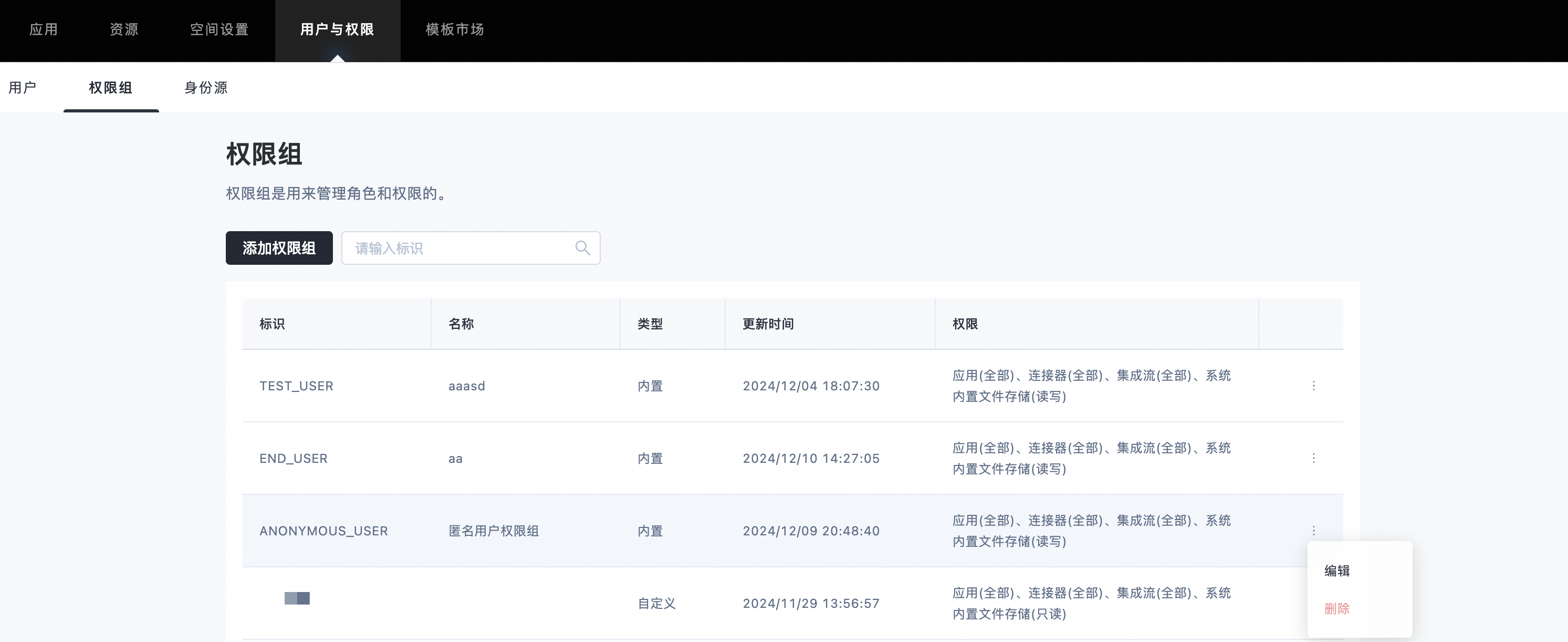Screen dimensions: 1568x642
Task: Click timestamp 2024/12/10 14:27:05
Action: click(x=811, y=459)
